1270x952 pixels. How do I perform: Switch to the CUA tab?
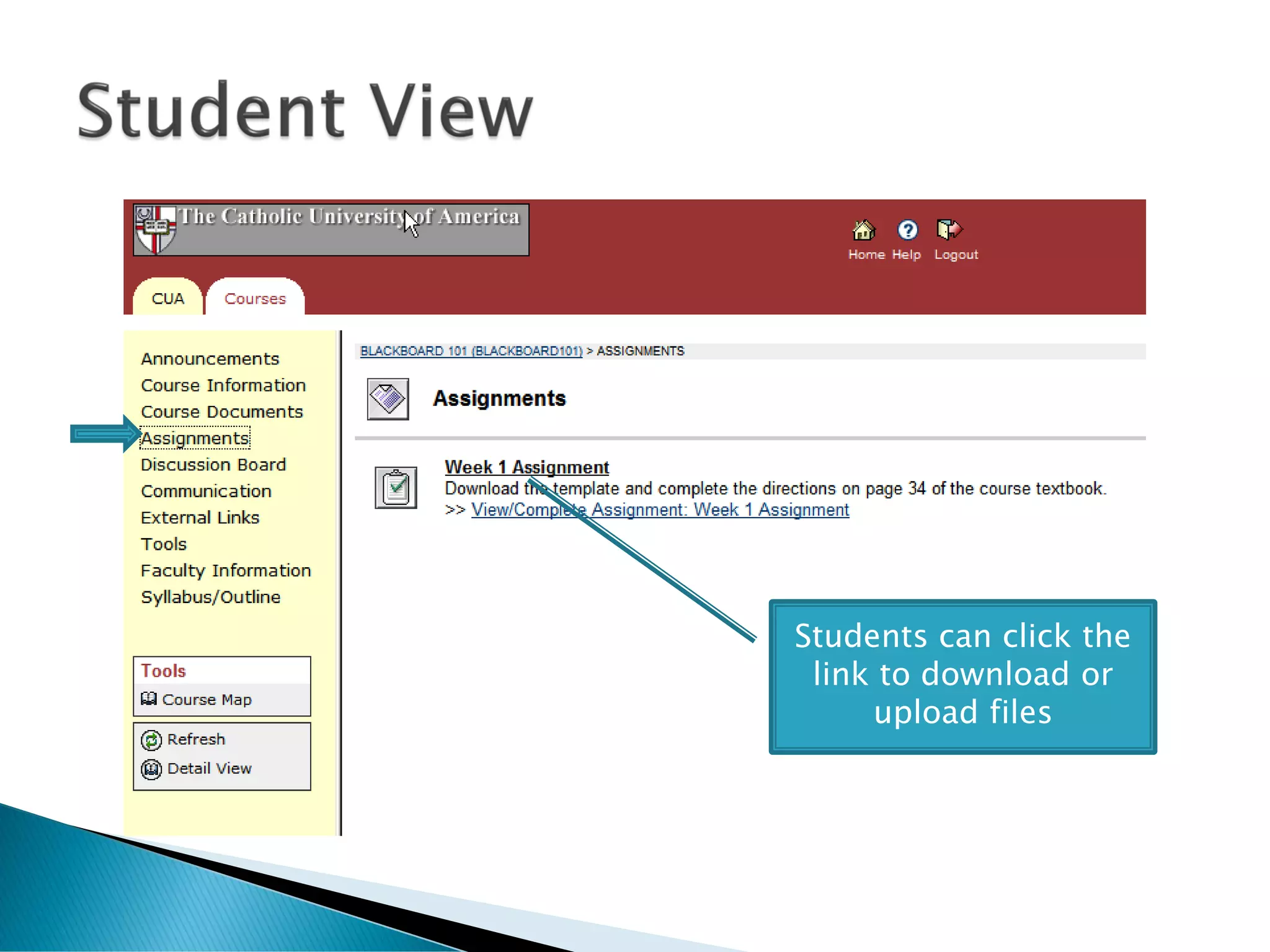point(167,299)
